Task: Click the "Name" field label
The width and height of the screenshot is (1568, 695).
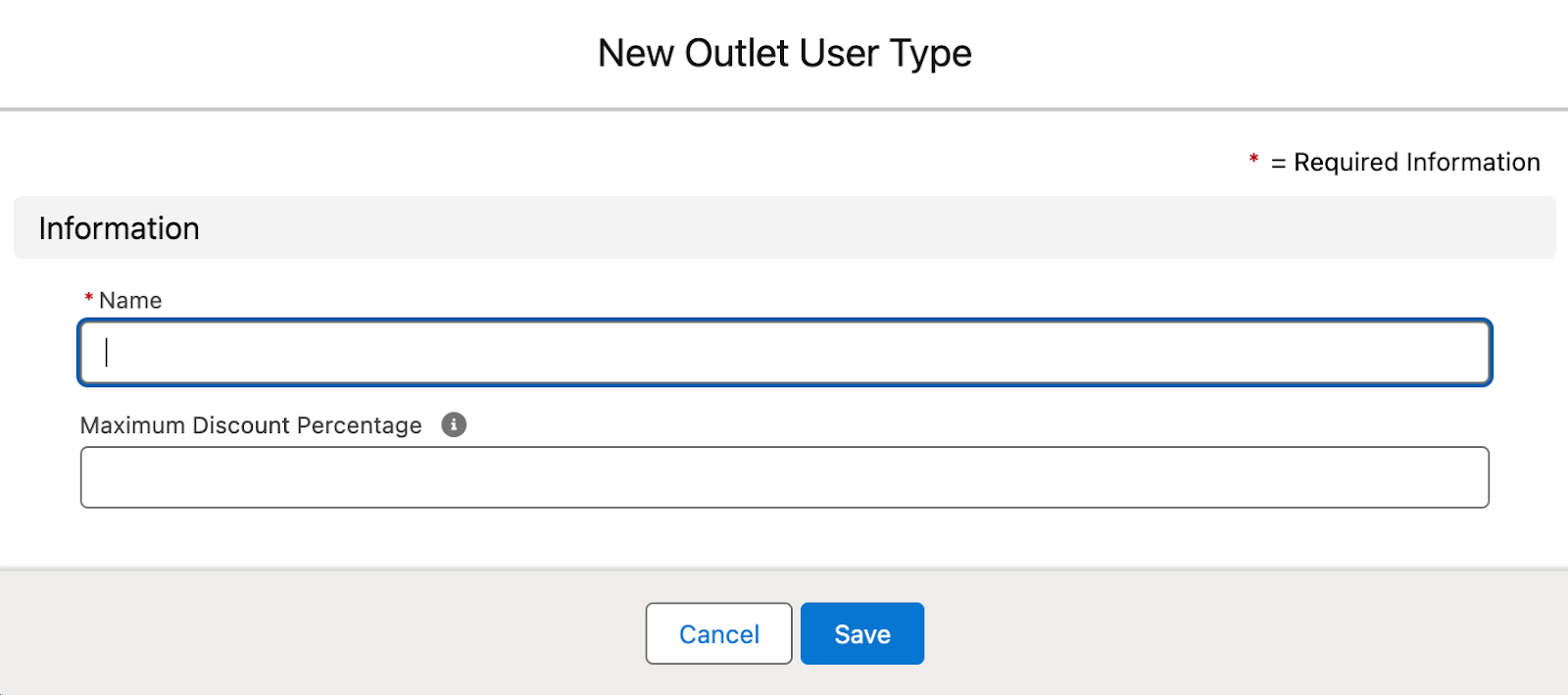Action: [130, 301]
